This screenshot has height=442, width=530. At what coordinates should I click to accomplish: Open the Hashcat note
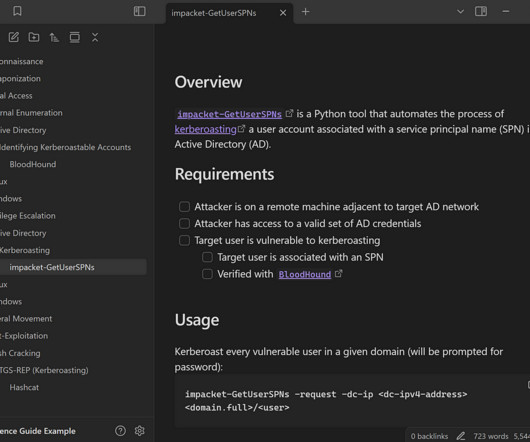pyautogui.click(x=24, y=388)
